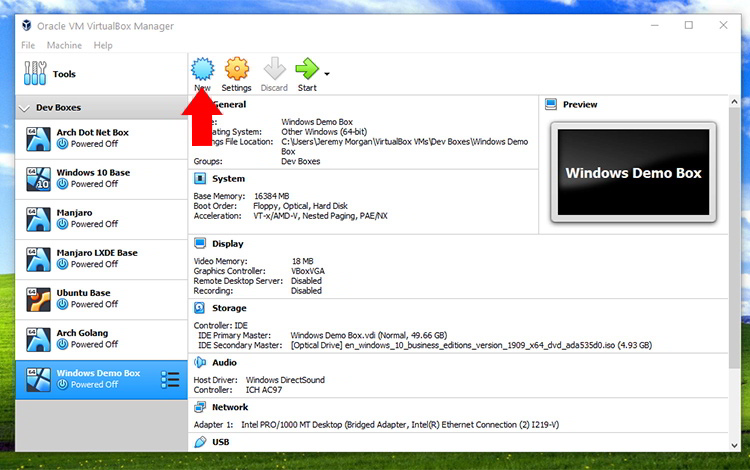This screenshot has height=470, width=750.
Task: Click the Arch Dot Net Box power status icon
Action: 63,143
